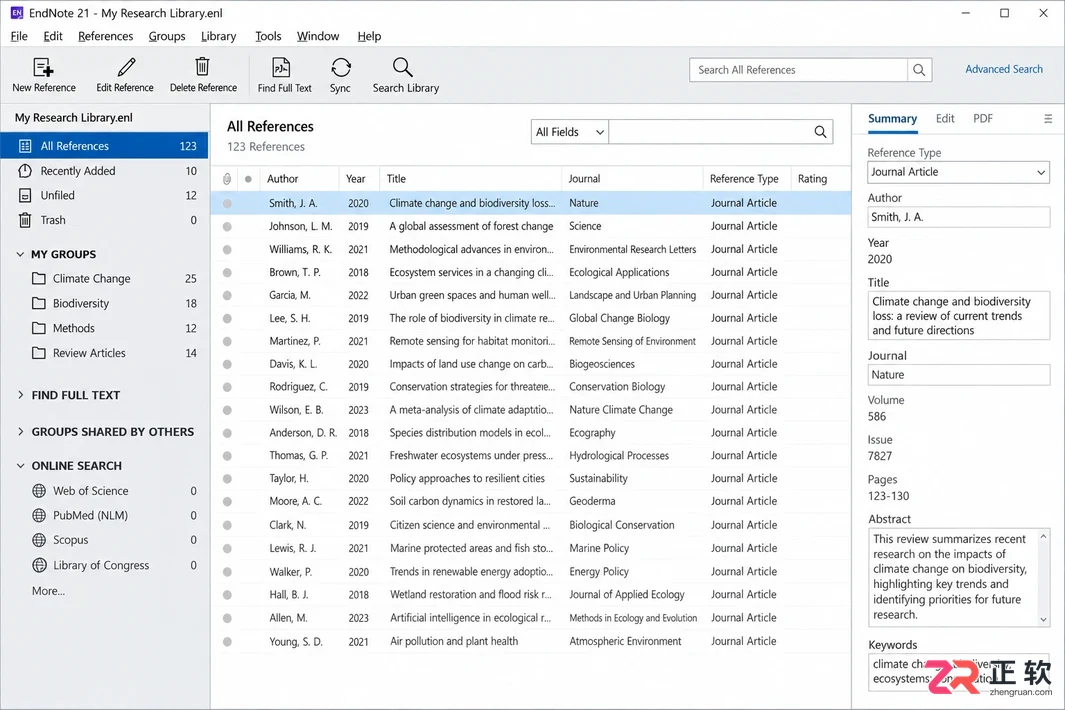The height and width of the screenshot is (710, 1065).
Task: Toggle read status dot for Johnson, L. M.
Action: coord(227,226)
